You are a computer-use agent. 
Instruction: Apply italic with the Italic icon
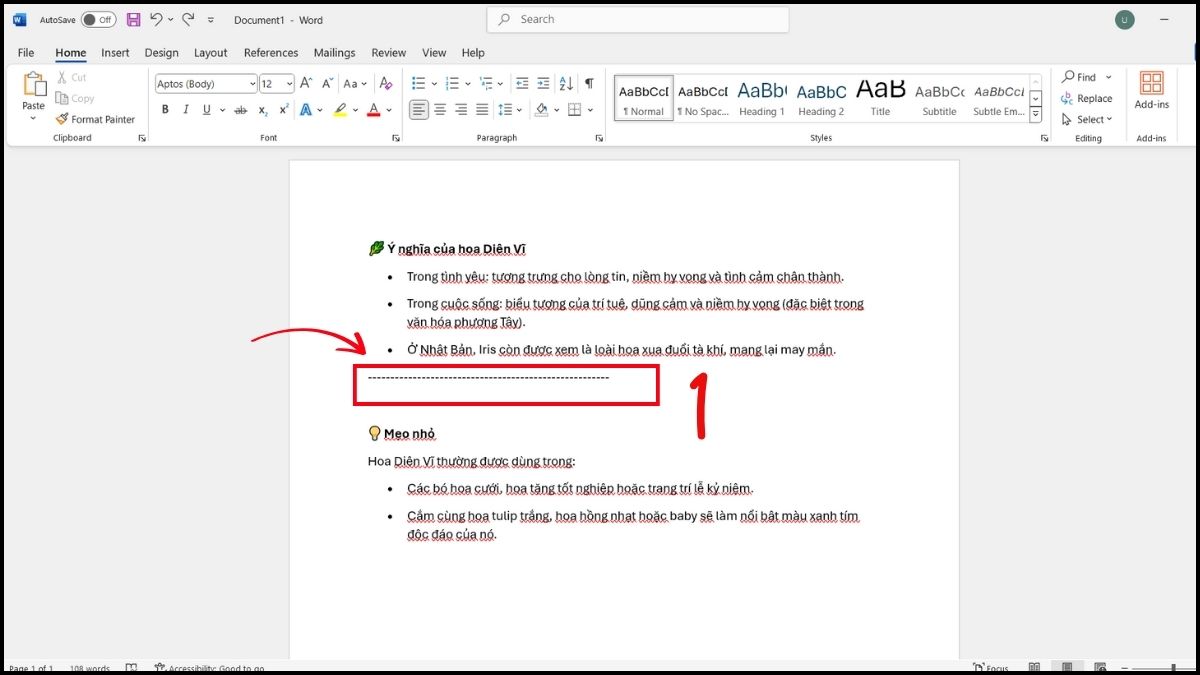185,110
